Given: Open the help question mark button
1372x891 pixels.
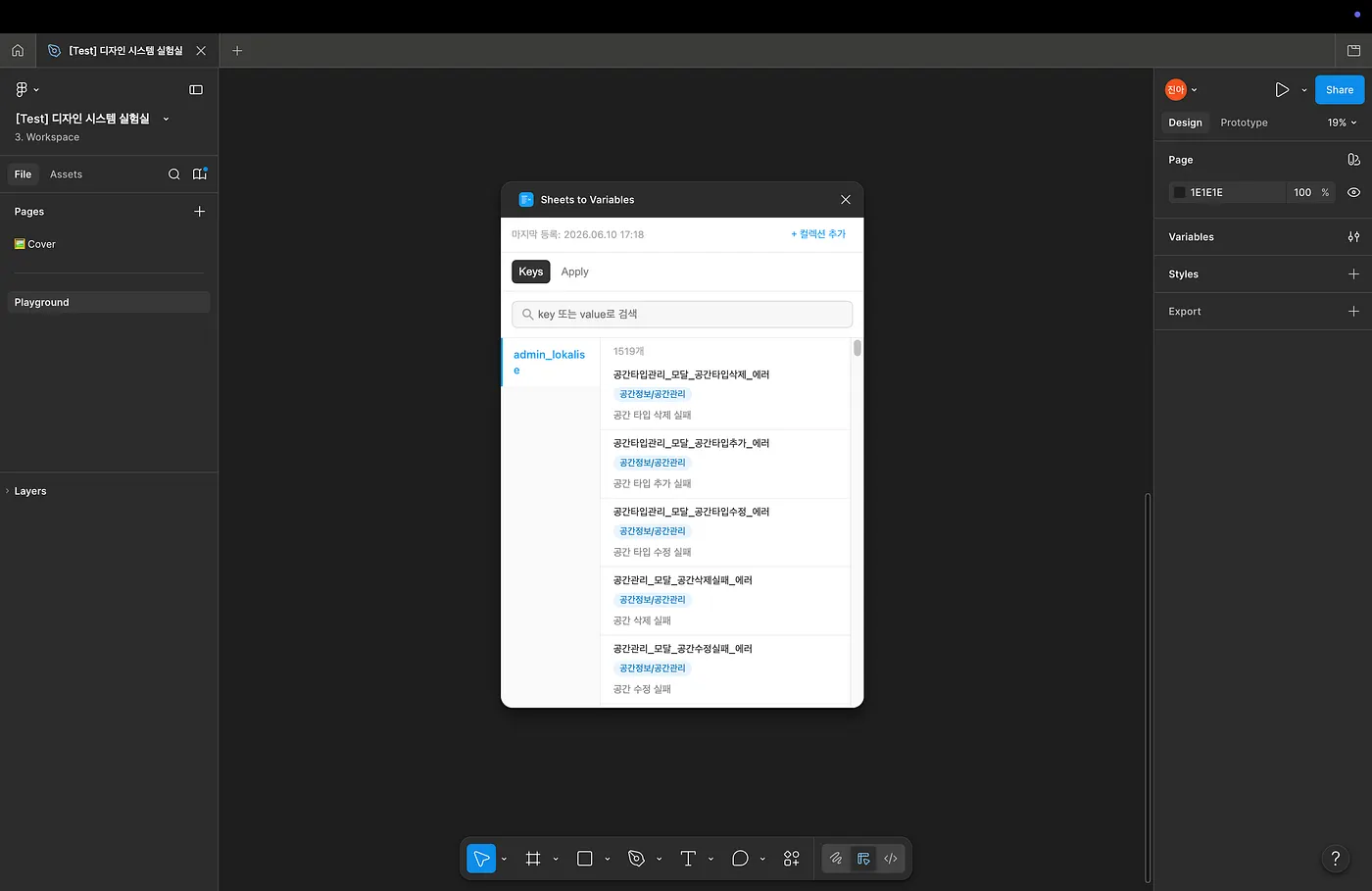Looking at the screenshot, I should (x=1336, y=859).
